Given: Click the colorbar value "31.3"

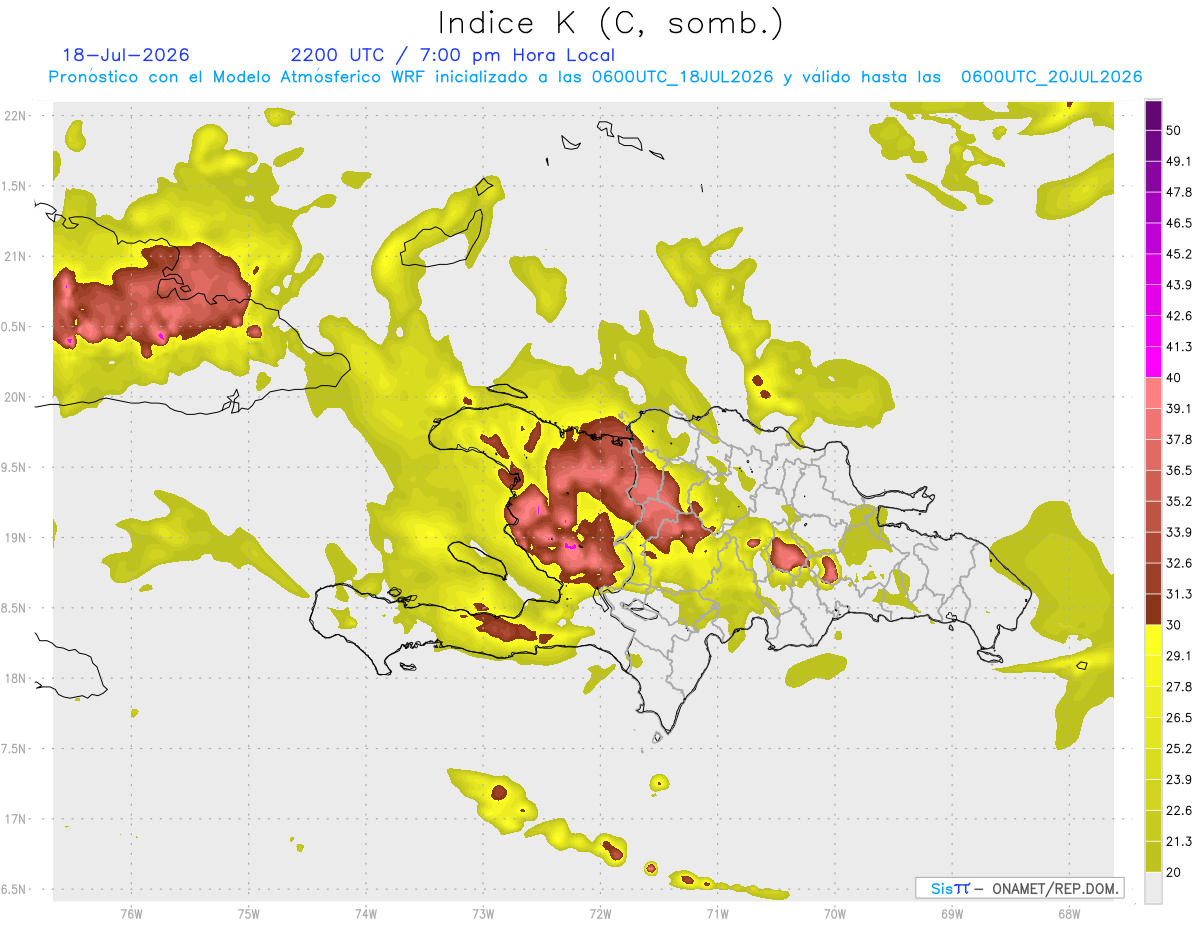Looking at the screenshot, I should point(1179,594).
